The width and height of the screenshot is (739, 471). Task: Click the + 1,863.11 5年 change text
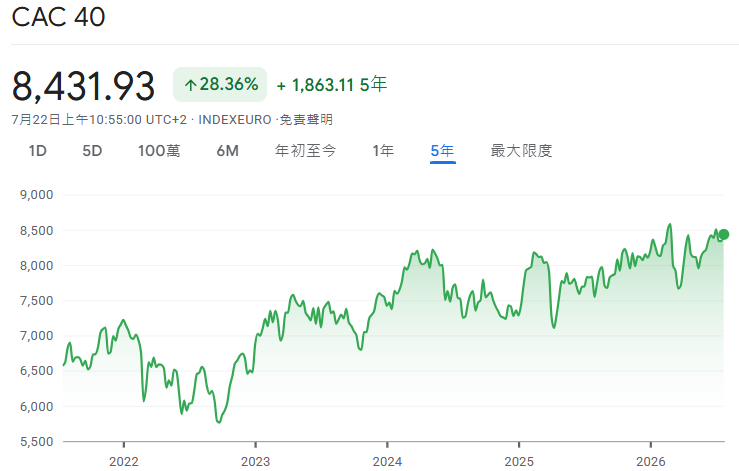point(332,85)
